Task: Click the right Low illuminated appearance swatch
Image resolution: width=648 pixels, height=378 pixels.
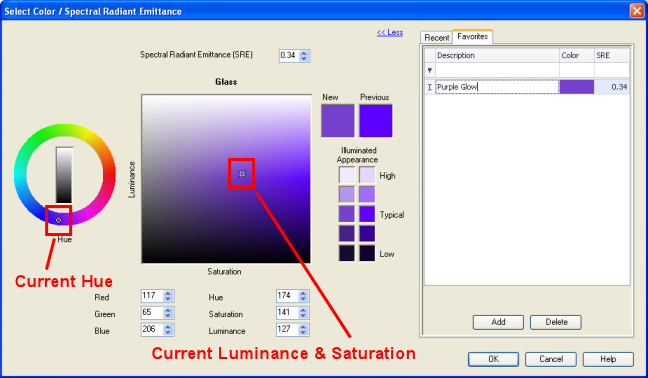Action: point(367,253)
